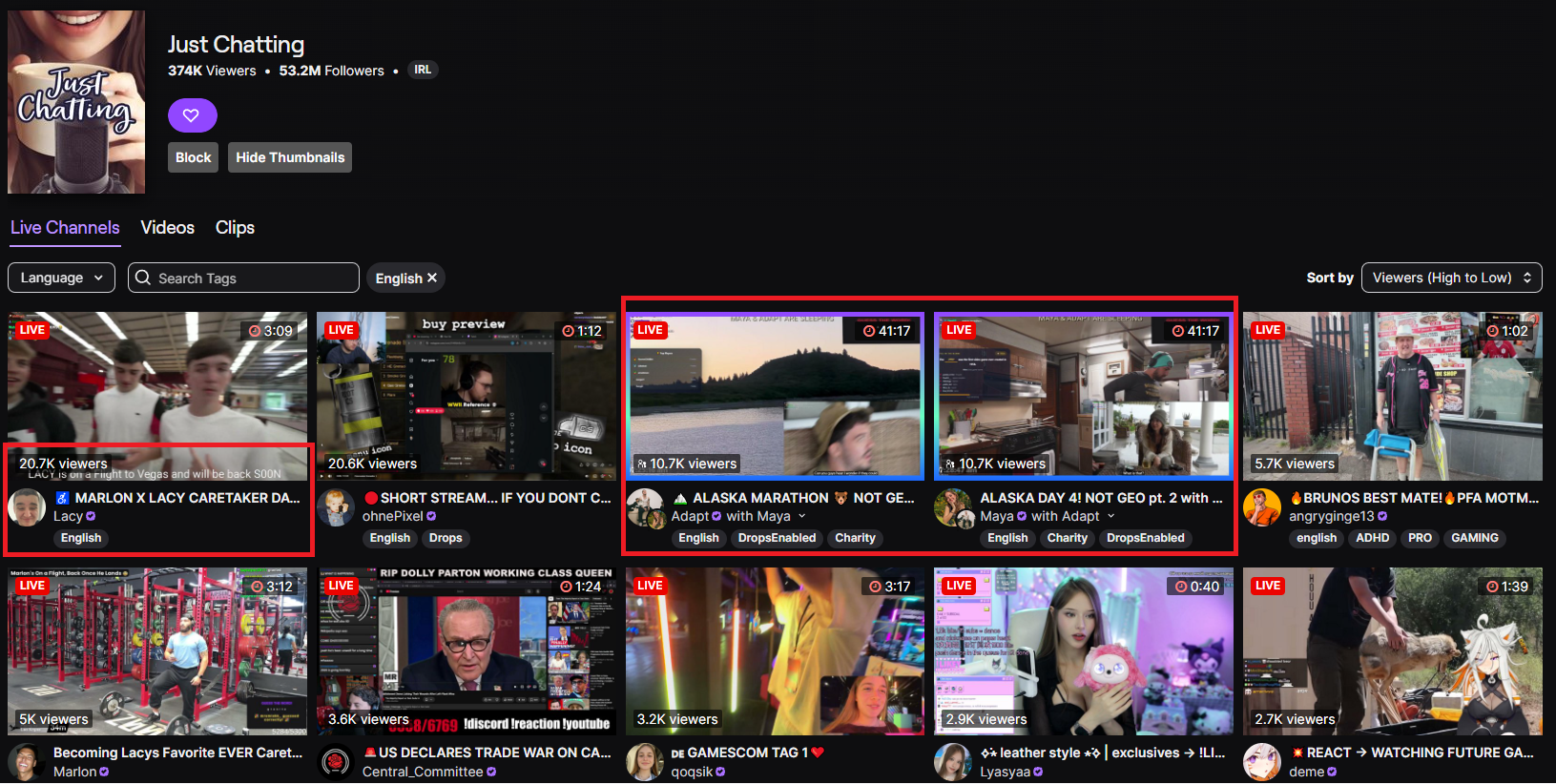This screenshot has height=784, width=1556.
Task: Focus the Search Tags input field
Action: tap(243, 278)
